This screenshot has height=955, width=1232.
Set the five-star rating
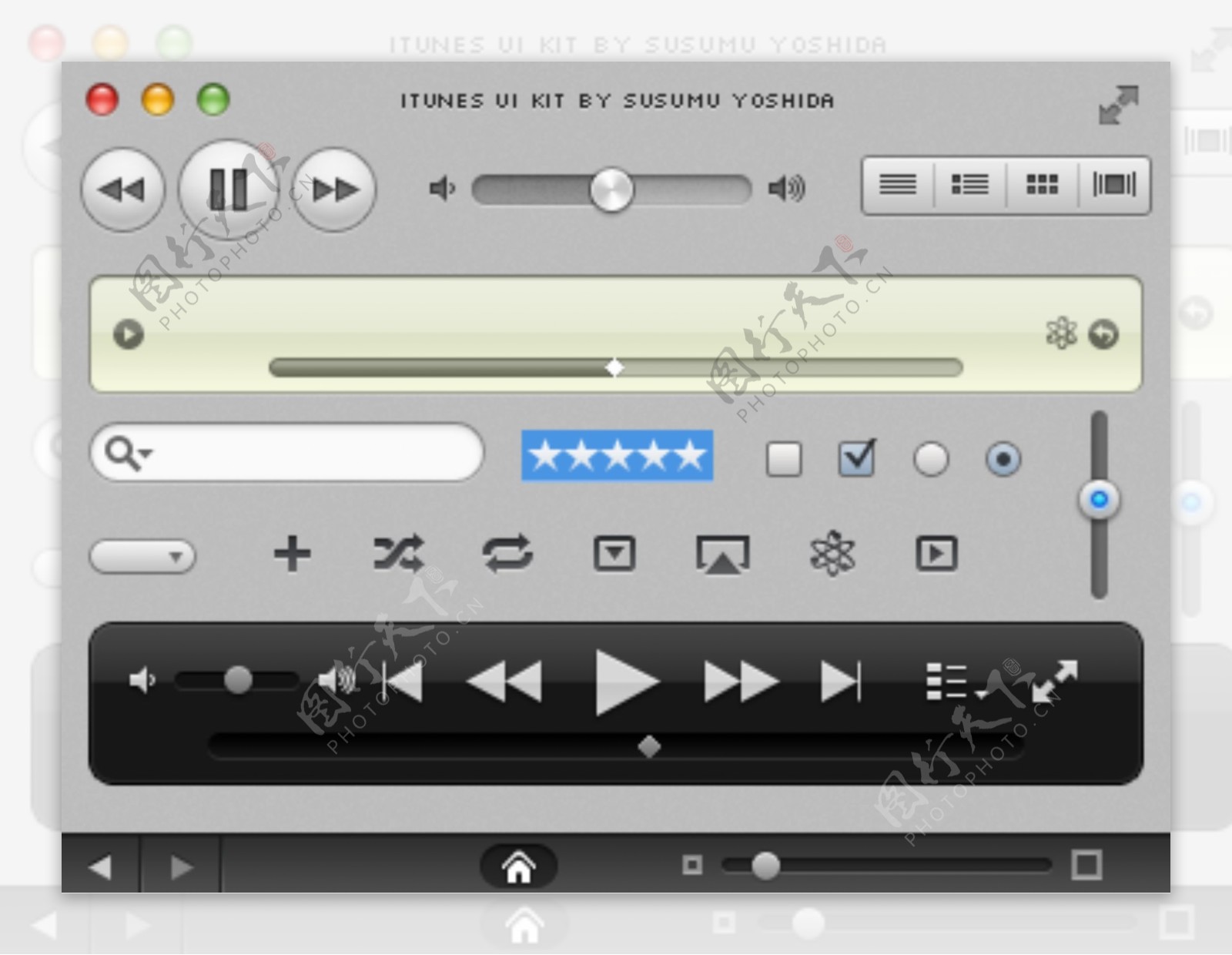[618, 455]
